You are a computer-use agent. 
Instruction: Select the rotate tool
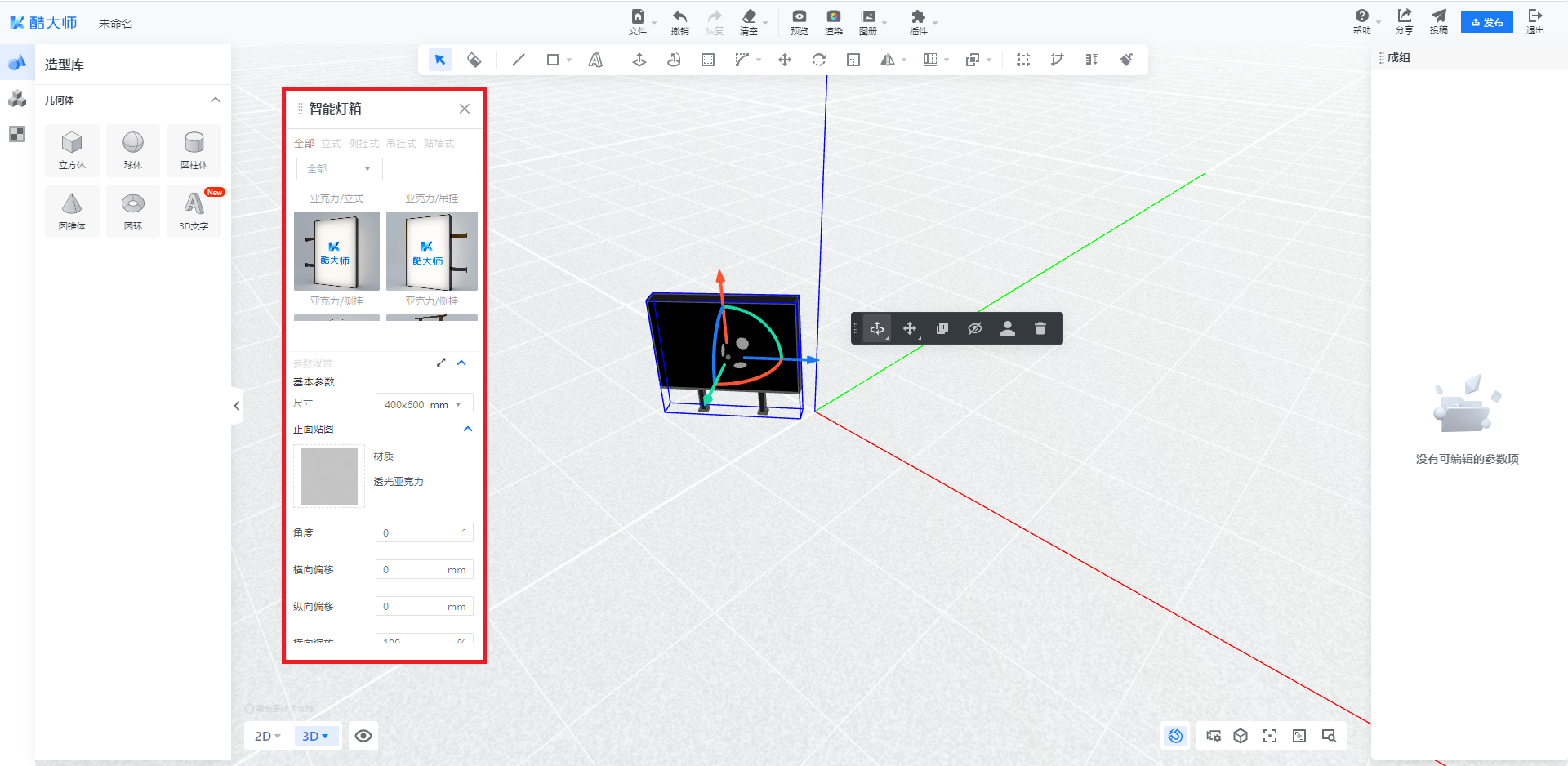pos(819,60)
